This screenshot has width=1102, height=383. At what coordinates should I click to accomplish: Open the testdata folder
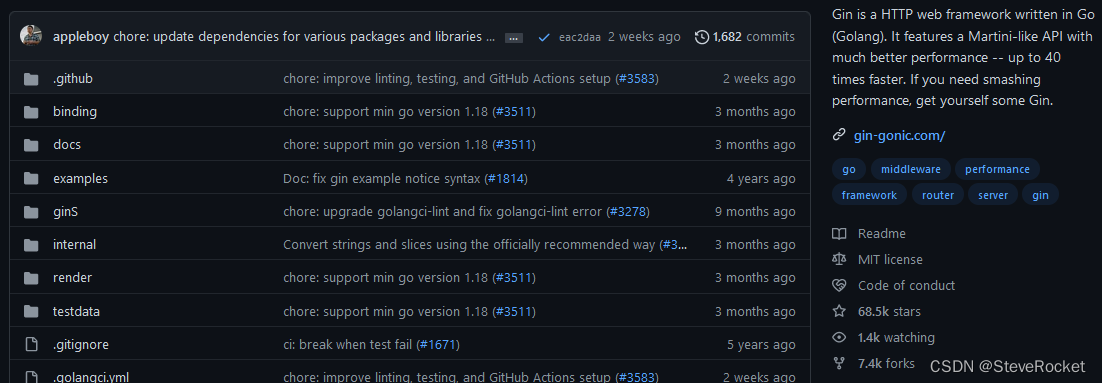click(x=76, y=311)
